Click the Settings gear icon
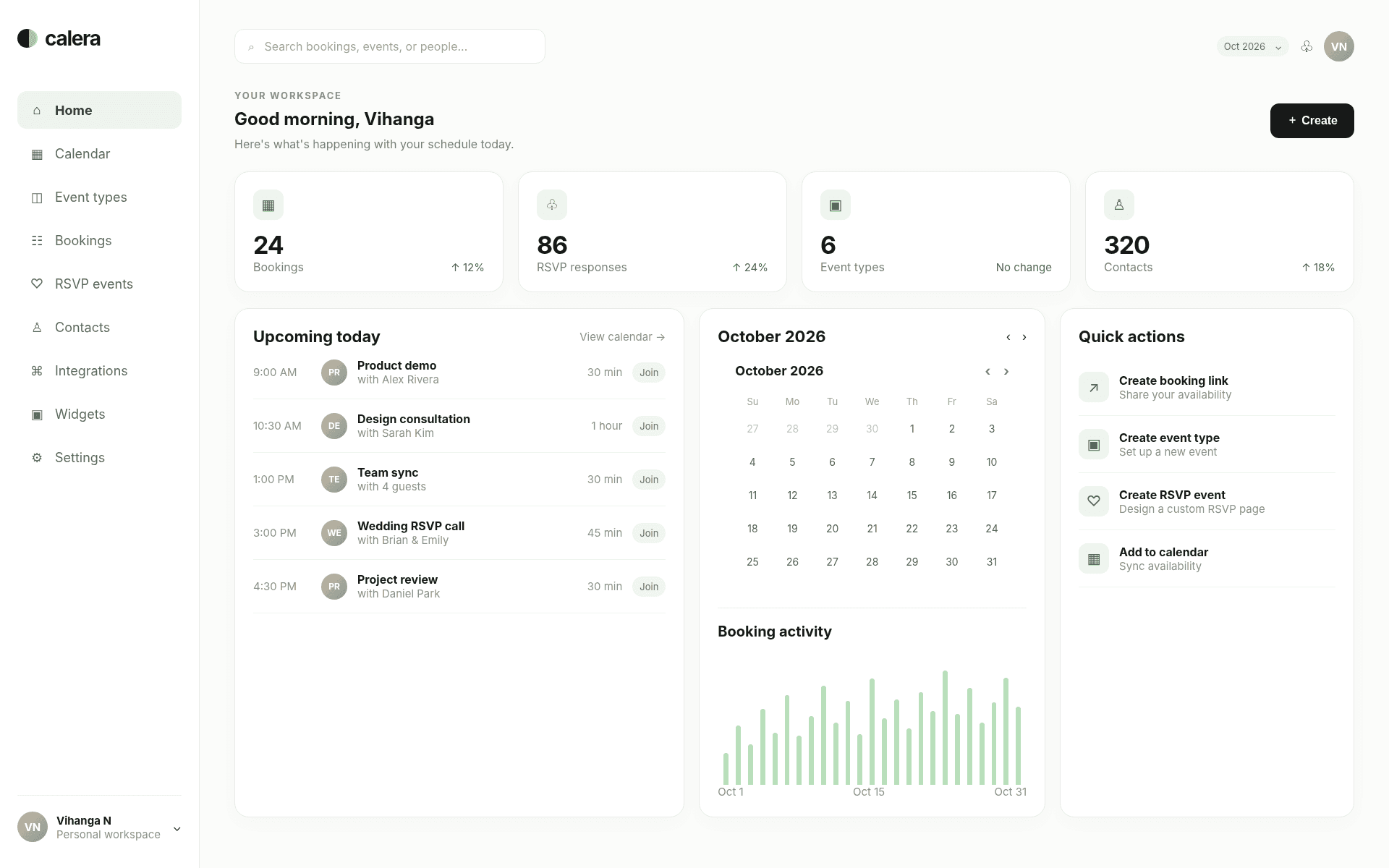Viewport: 1389px width, 868px height. tap(37, 458)
